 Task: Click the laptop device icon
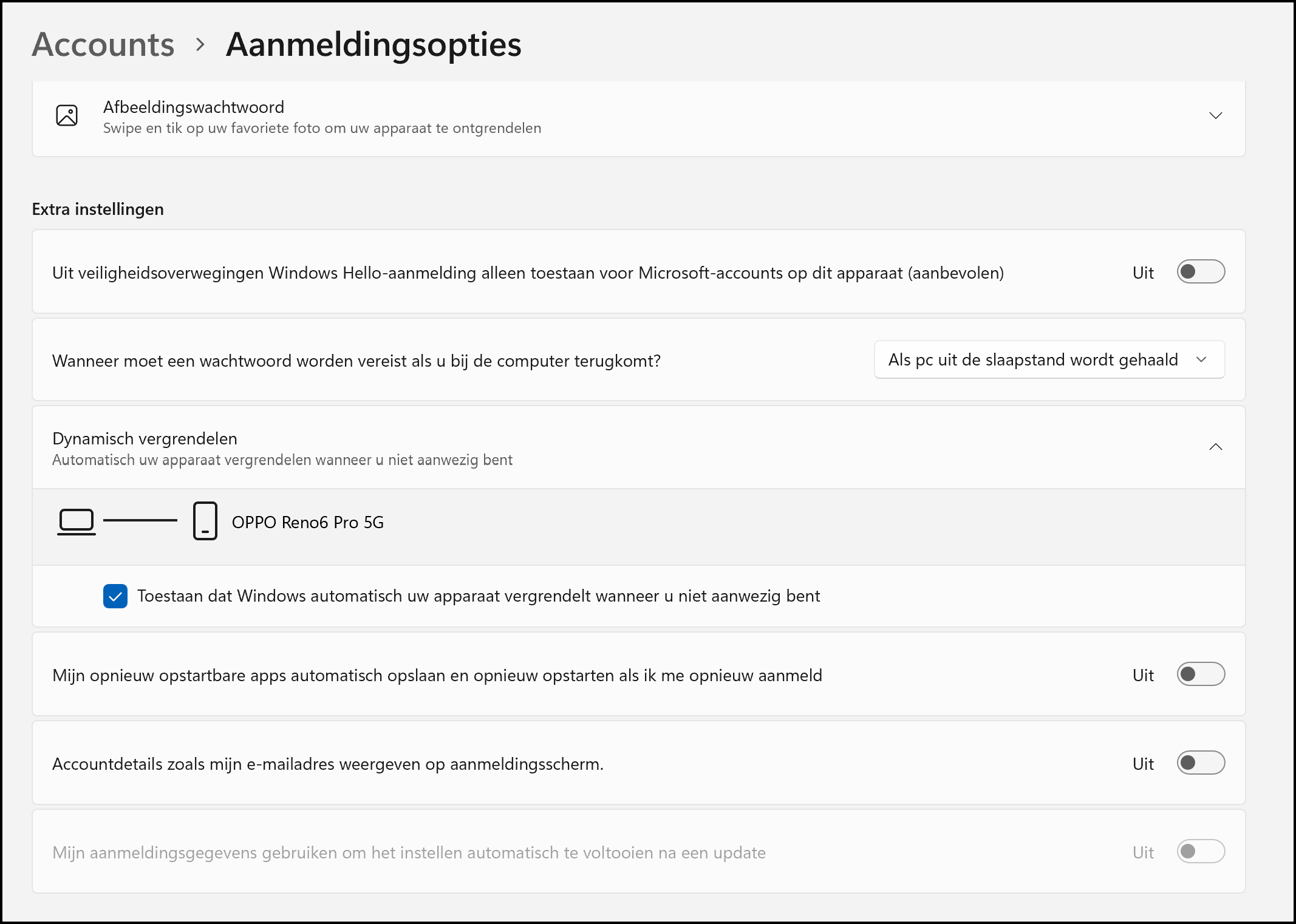[77, 521]
